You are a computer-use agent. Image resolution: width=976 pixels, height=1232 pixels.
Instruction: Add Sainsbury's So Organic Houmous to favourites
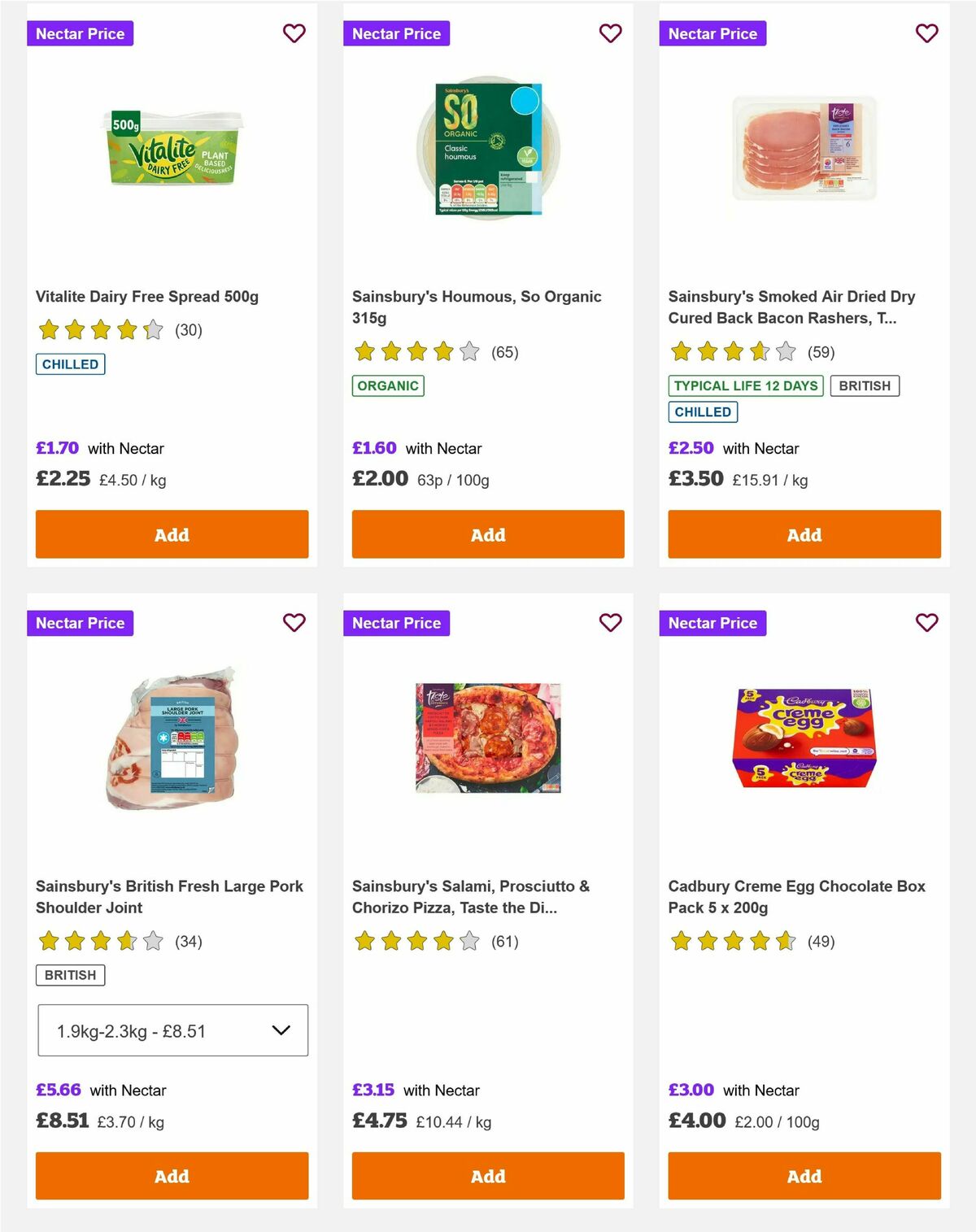click(x=610, y=33)
